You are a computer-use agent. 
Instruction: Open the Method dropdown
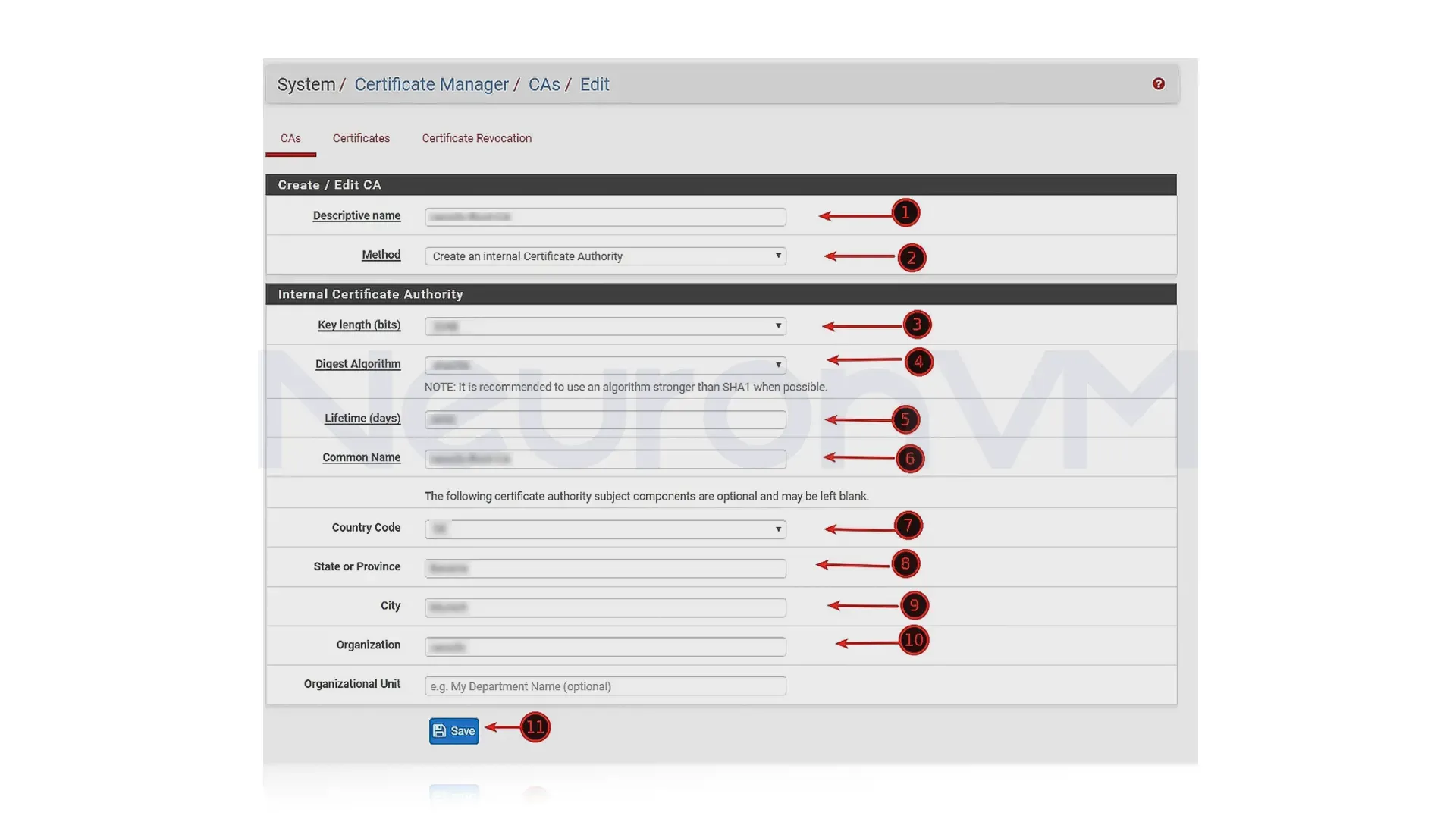tap(605, 256)
